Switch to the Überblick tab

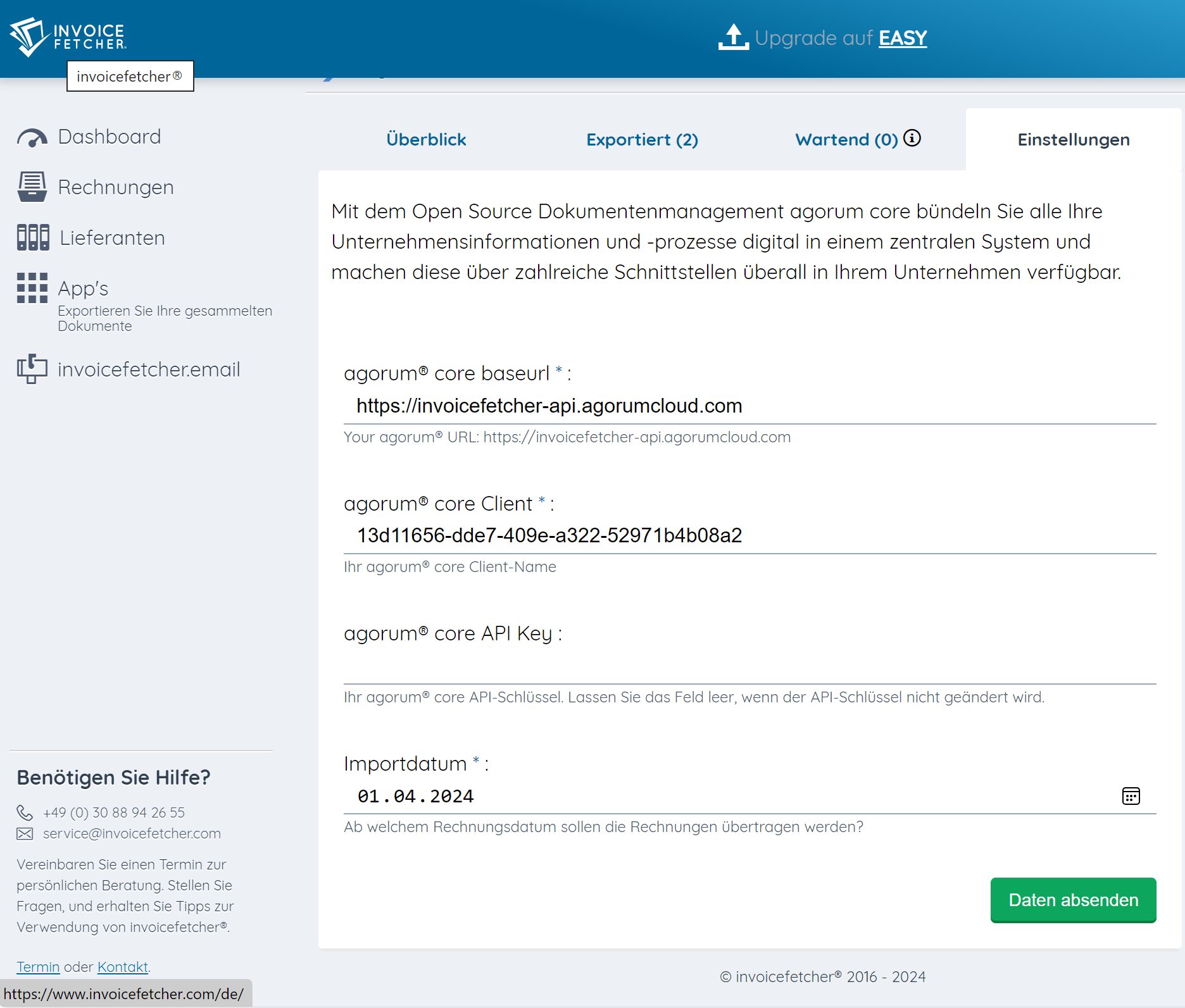coord(426,140)
